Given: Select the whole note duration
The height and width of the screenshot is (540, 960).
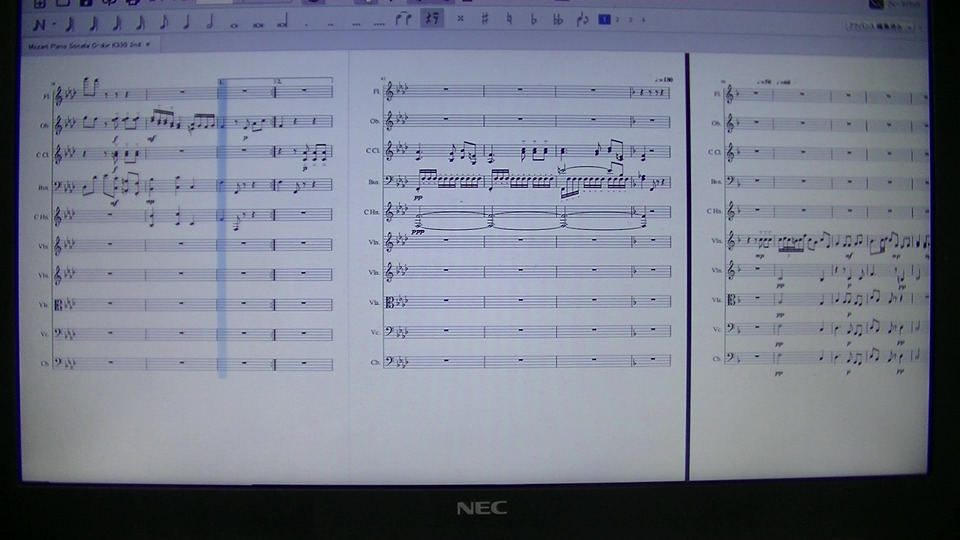Looking at the screenshot, I should (234, 25).
